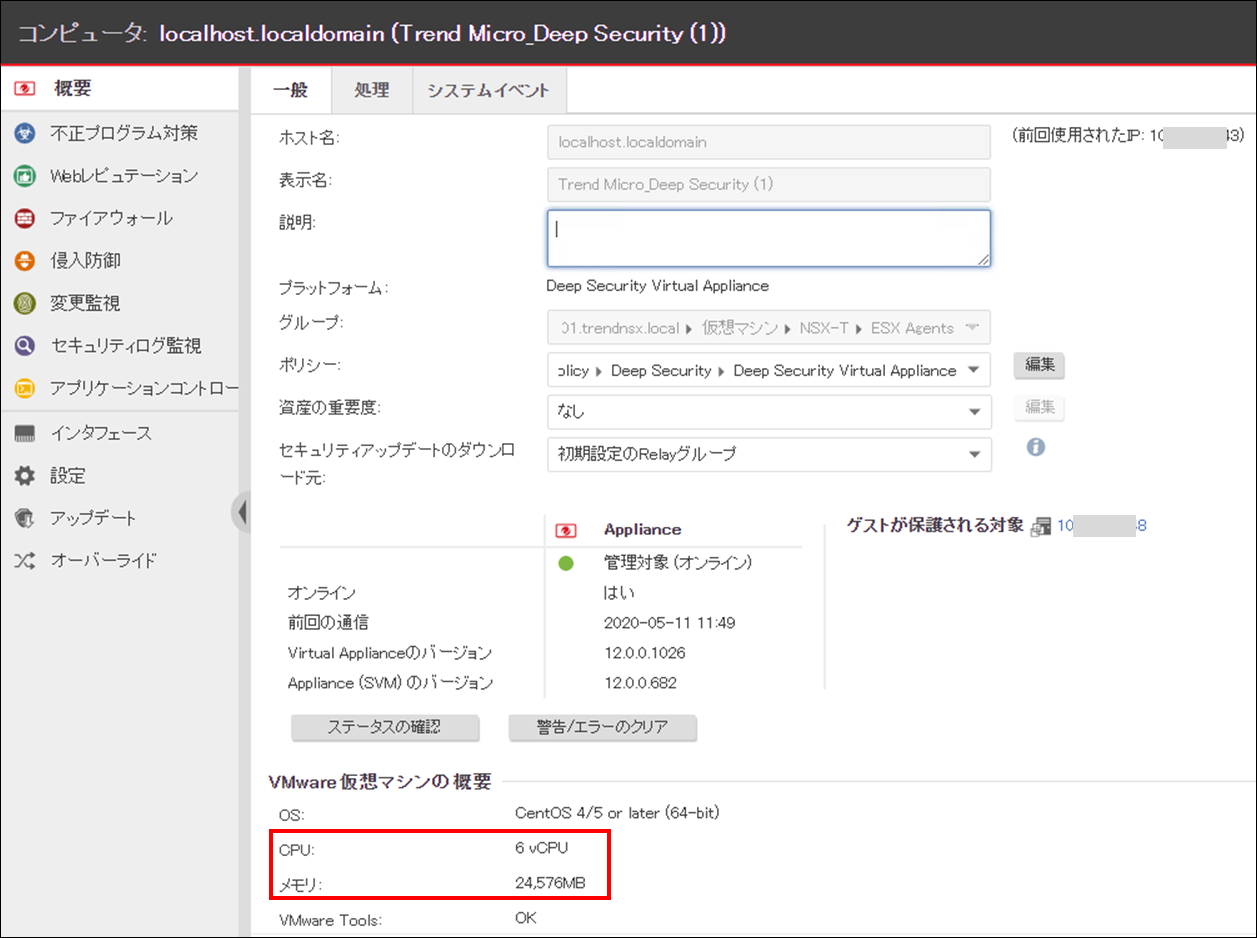Click the 2020-05-11 11:49 timestamp
The height and width of the screenshot is (938, 1257).
click(669, 623)
